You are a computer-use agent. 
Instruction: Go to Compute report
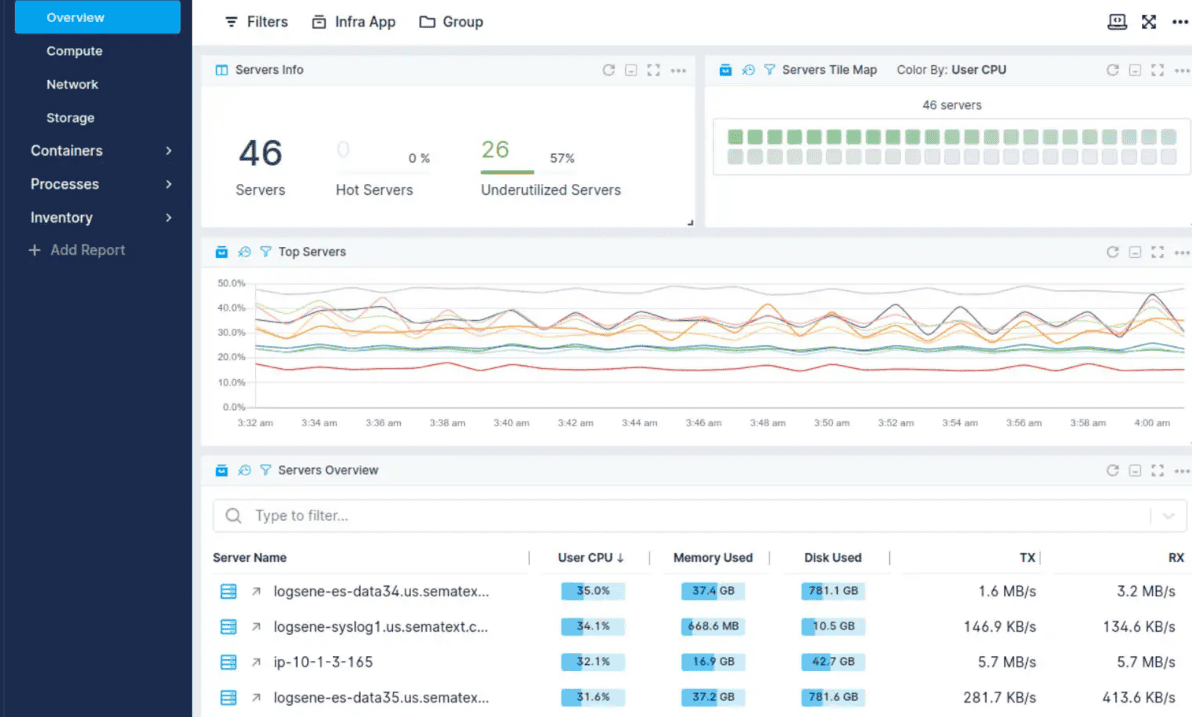[74, 51]
